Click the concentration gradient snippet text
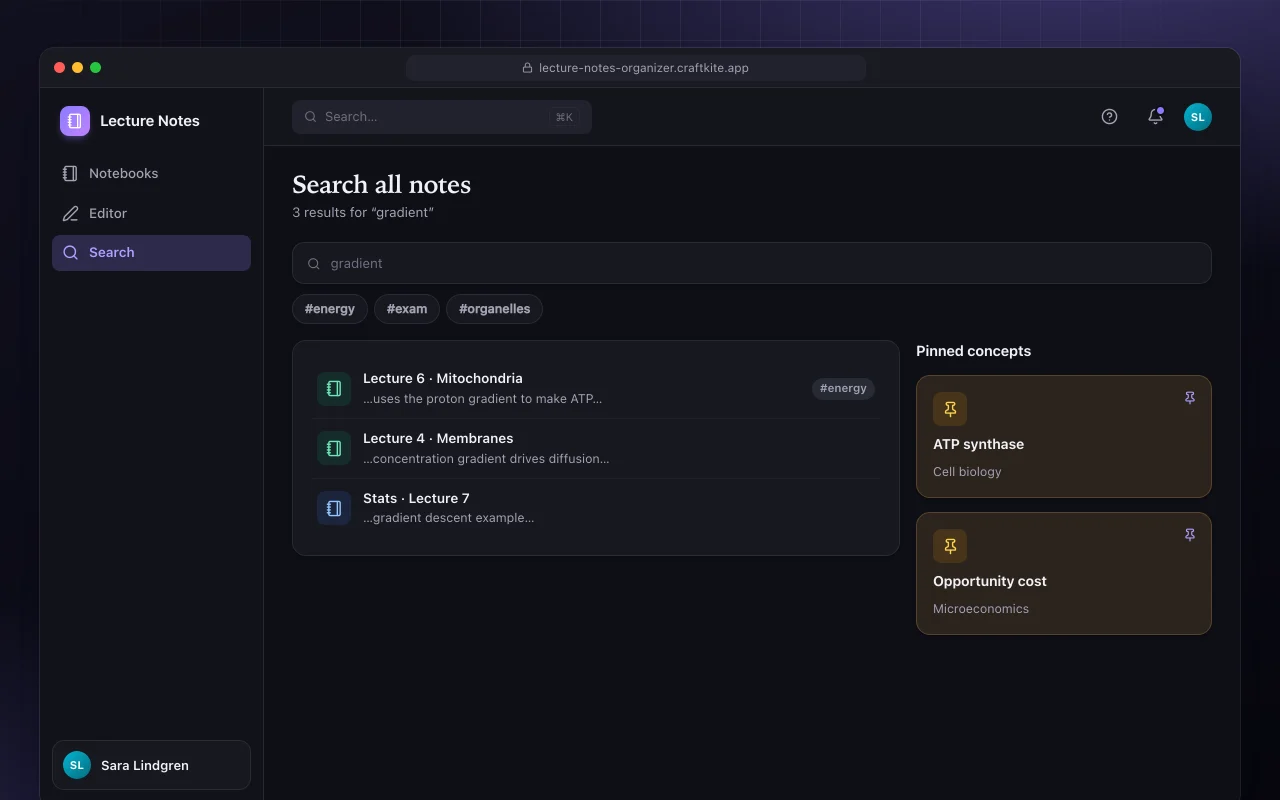 click(486, 459)
